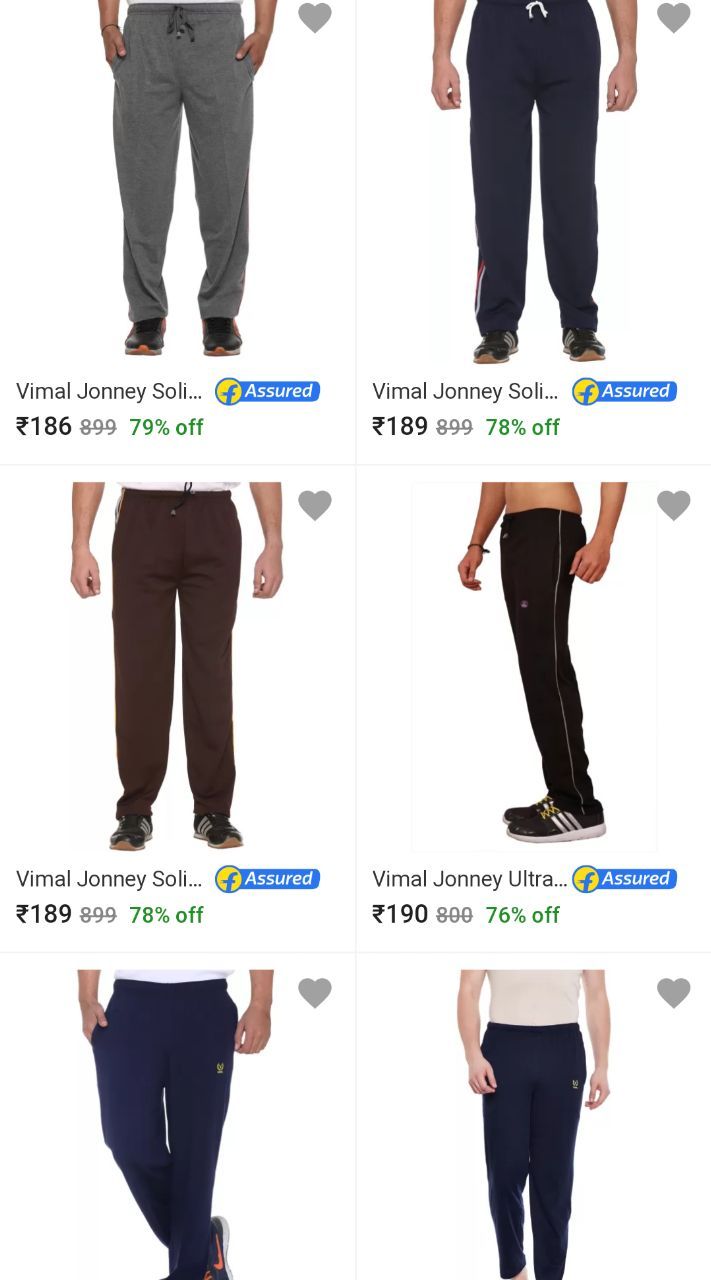
Task: Toggle wishlist heart on brown track pants
Action: coord(315,505)
